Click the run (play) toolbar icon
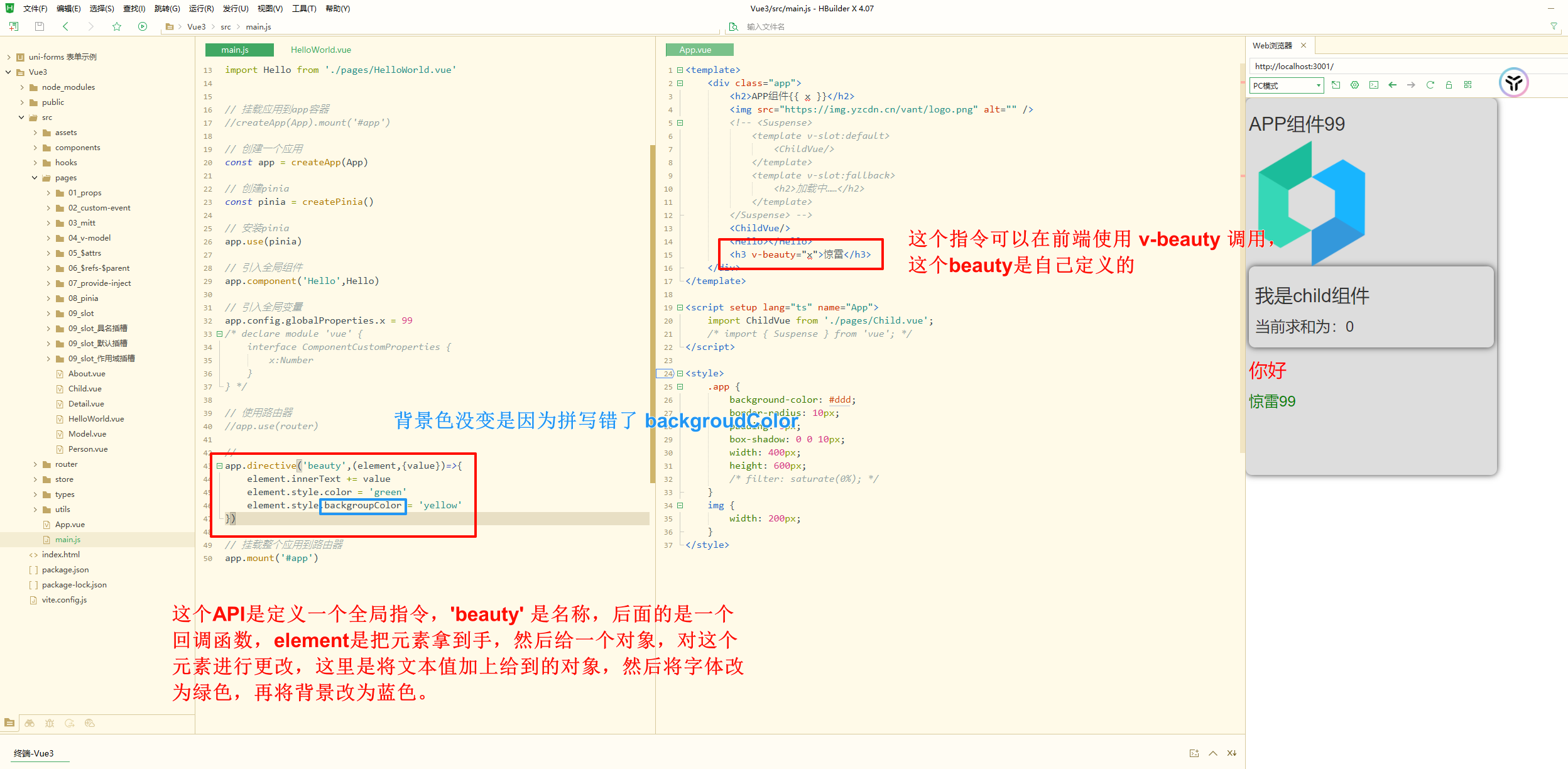The image size is (1568, 769). pyautogui.click(x=143, y=26)
